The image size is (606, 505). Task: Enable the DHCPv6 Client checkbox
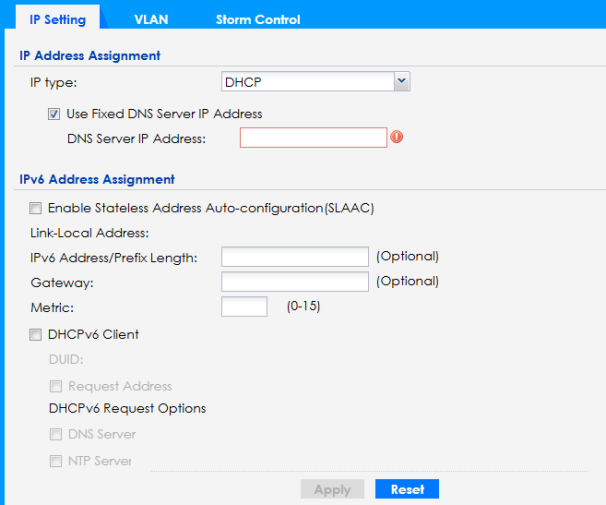click(37, 334)
